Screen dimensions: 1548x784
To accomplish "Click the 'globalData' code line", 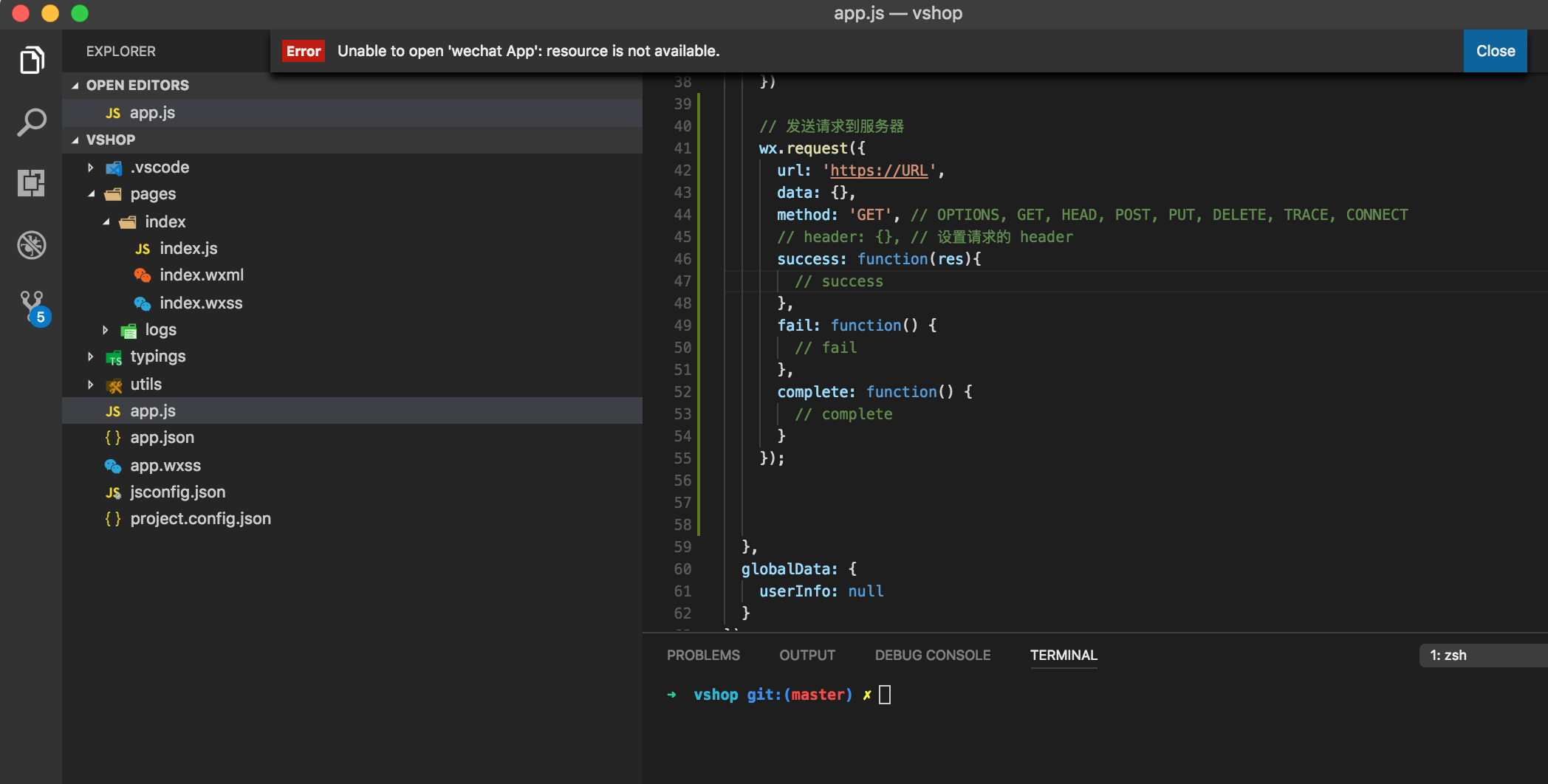I will tap(799, 569).
